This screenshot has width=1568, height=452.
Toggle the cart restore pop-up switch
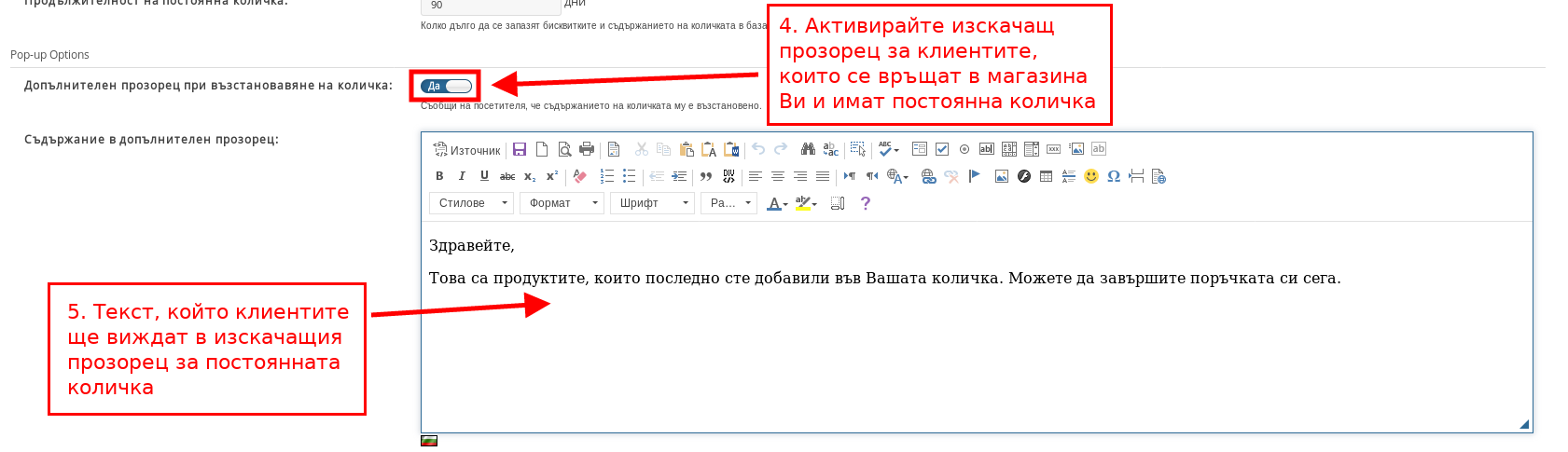click(x=447, y=86)
